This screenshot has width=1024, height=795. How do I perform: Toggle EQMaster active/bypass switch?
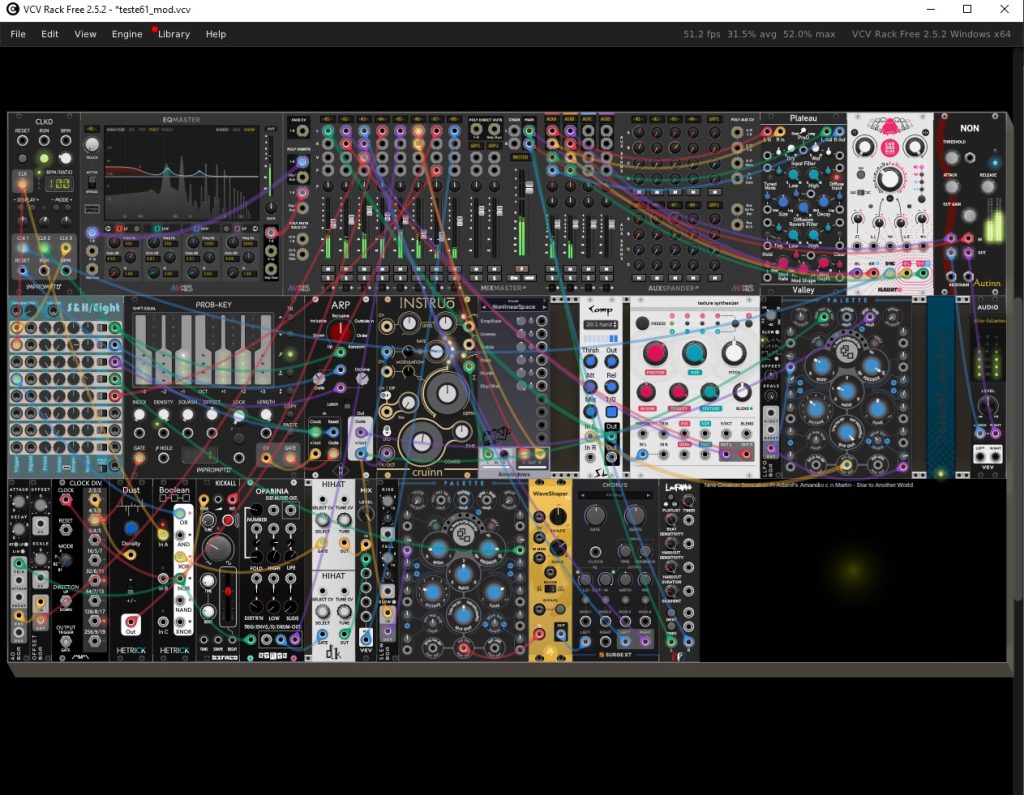pyautogui.click(x=92, y=182)
